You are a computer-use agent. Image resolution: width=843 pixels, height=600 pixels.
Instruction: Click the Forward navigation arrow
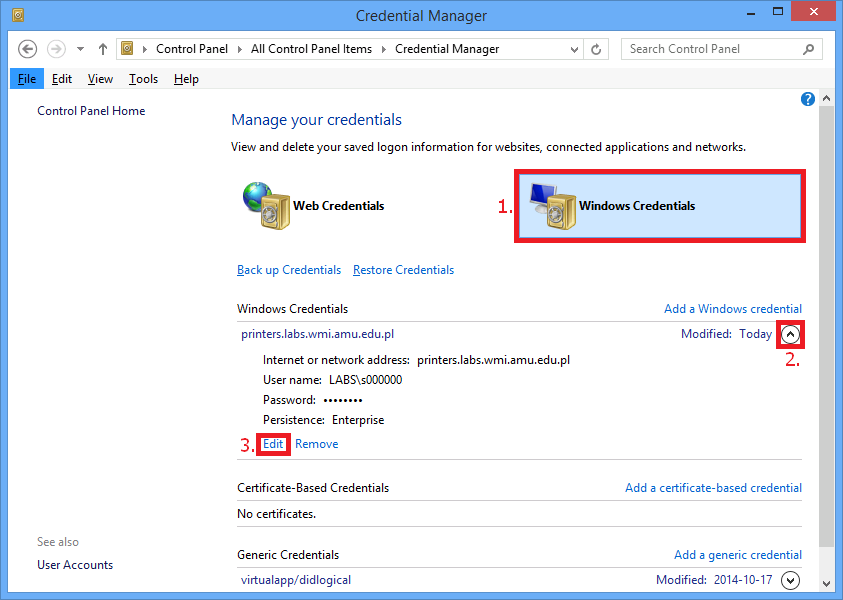(56, 49)
